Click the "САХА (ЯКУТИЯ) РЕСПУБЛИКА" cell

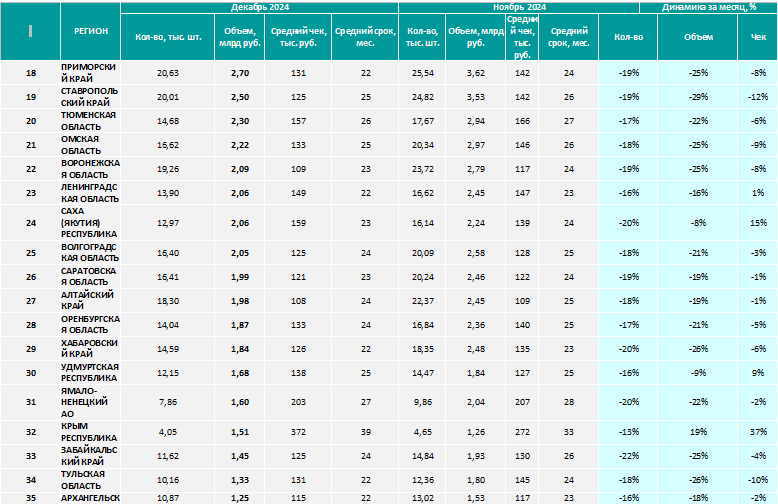tap(91, 223)
